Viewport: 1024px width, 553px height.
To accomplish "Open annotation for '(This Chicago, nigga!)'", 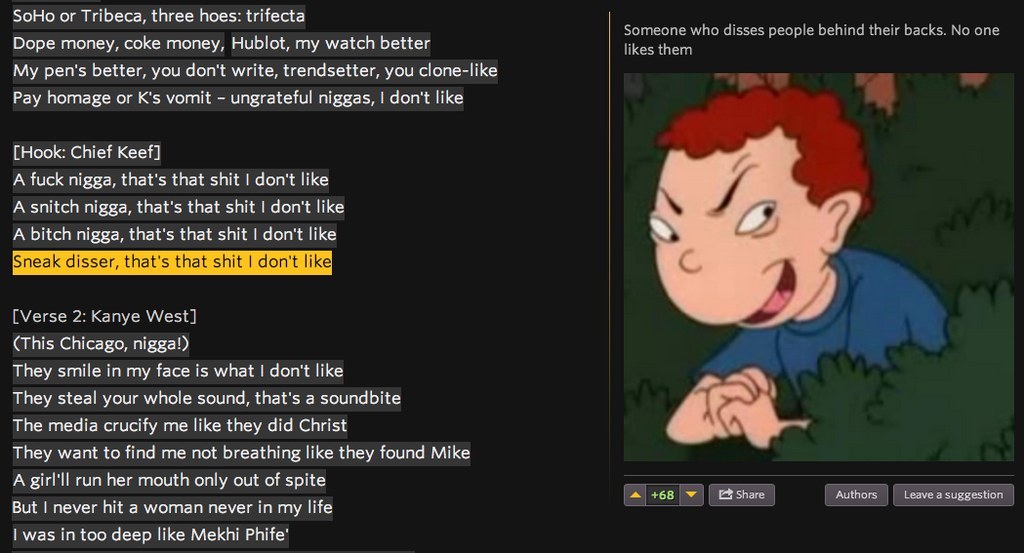I will (101, 343).
